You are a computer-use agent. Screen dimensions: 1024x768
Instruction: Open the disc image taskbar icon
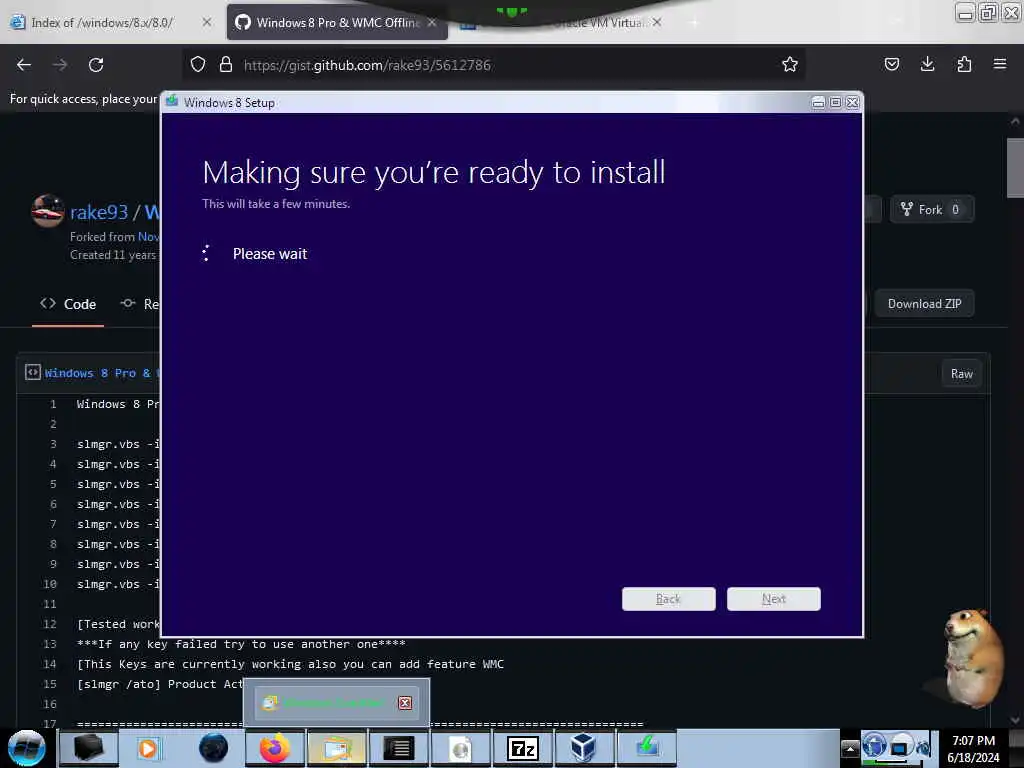[x=460, y=748]
